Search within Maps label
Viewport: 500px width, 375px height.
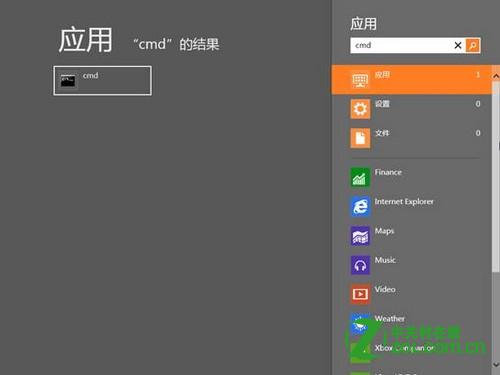384,231
